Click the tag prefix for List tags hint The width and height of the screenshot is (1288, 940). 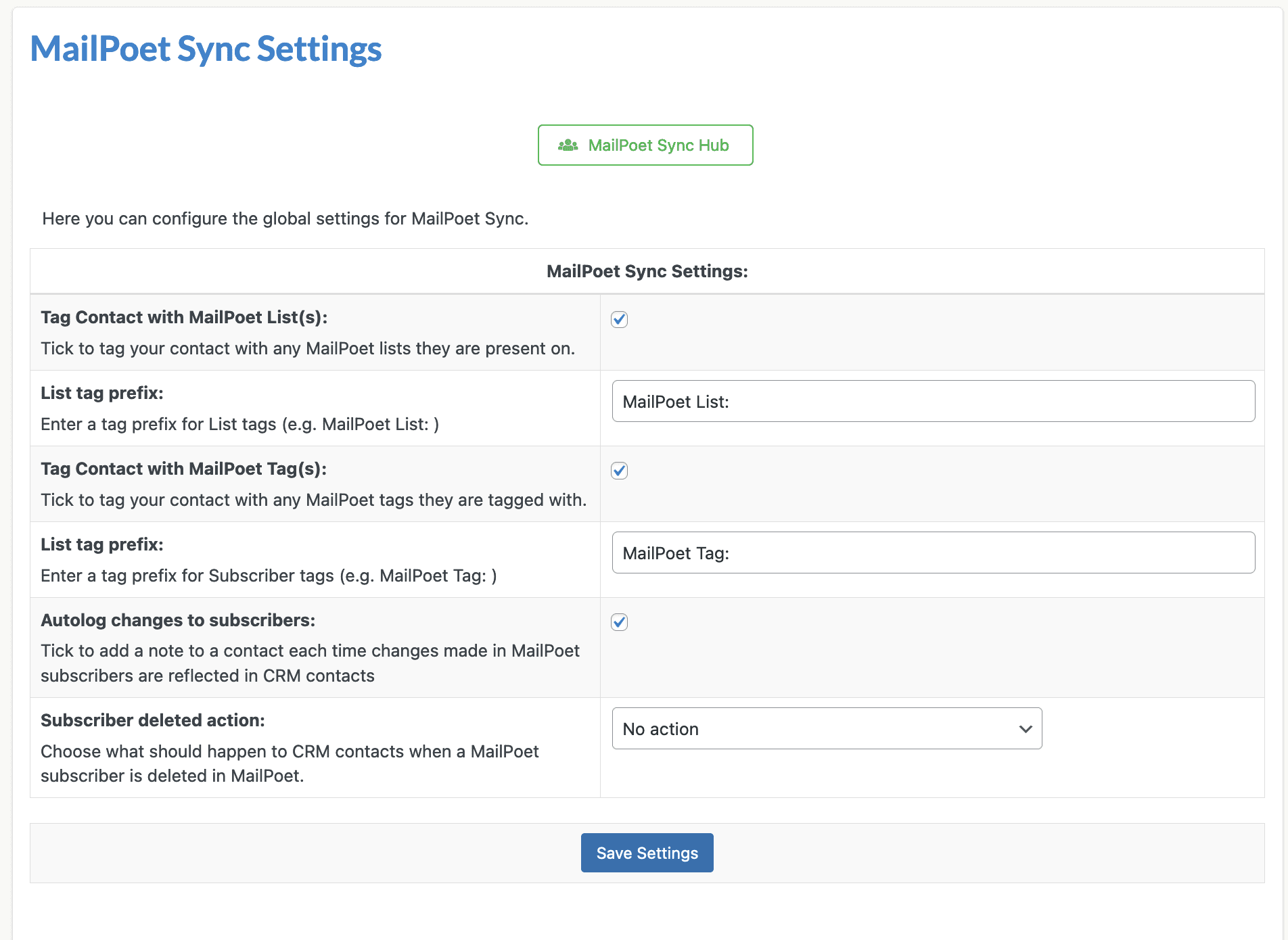(239, 424)
